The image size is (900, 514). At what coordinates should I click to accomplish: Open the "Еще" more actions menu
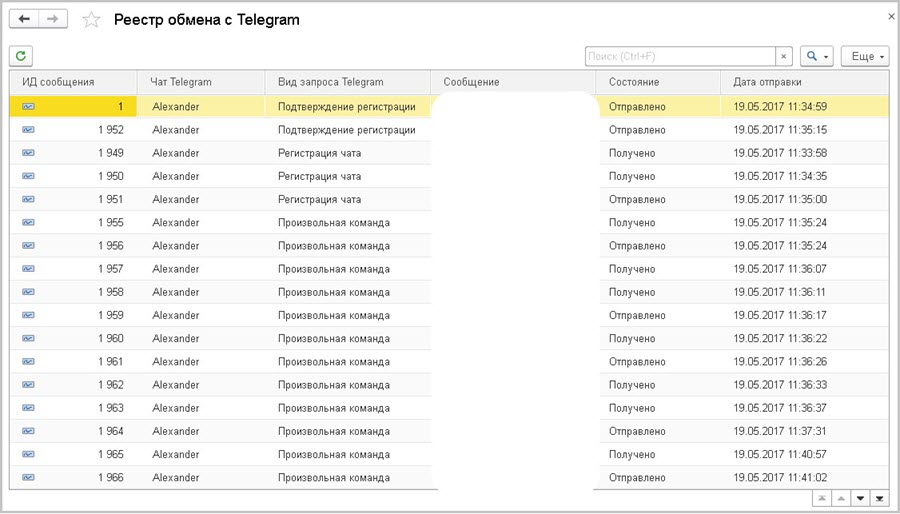[865, 57]
